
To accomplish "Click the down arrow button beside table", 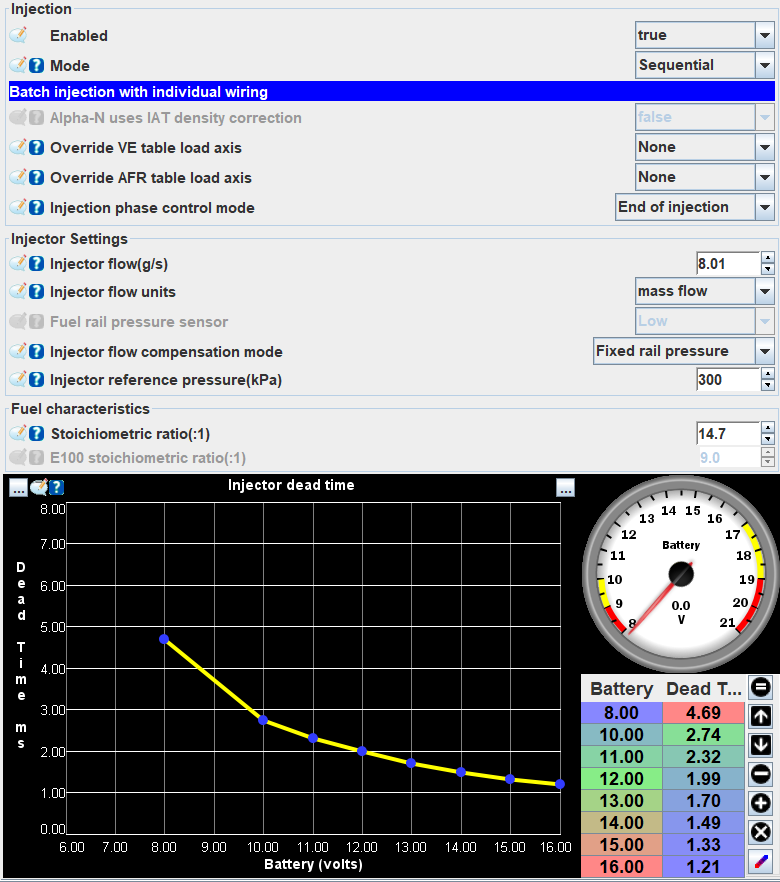I will click(761, 745).
